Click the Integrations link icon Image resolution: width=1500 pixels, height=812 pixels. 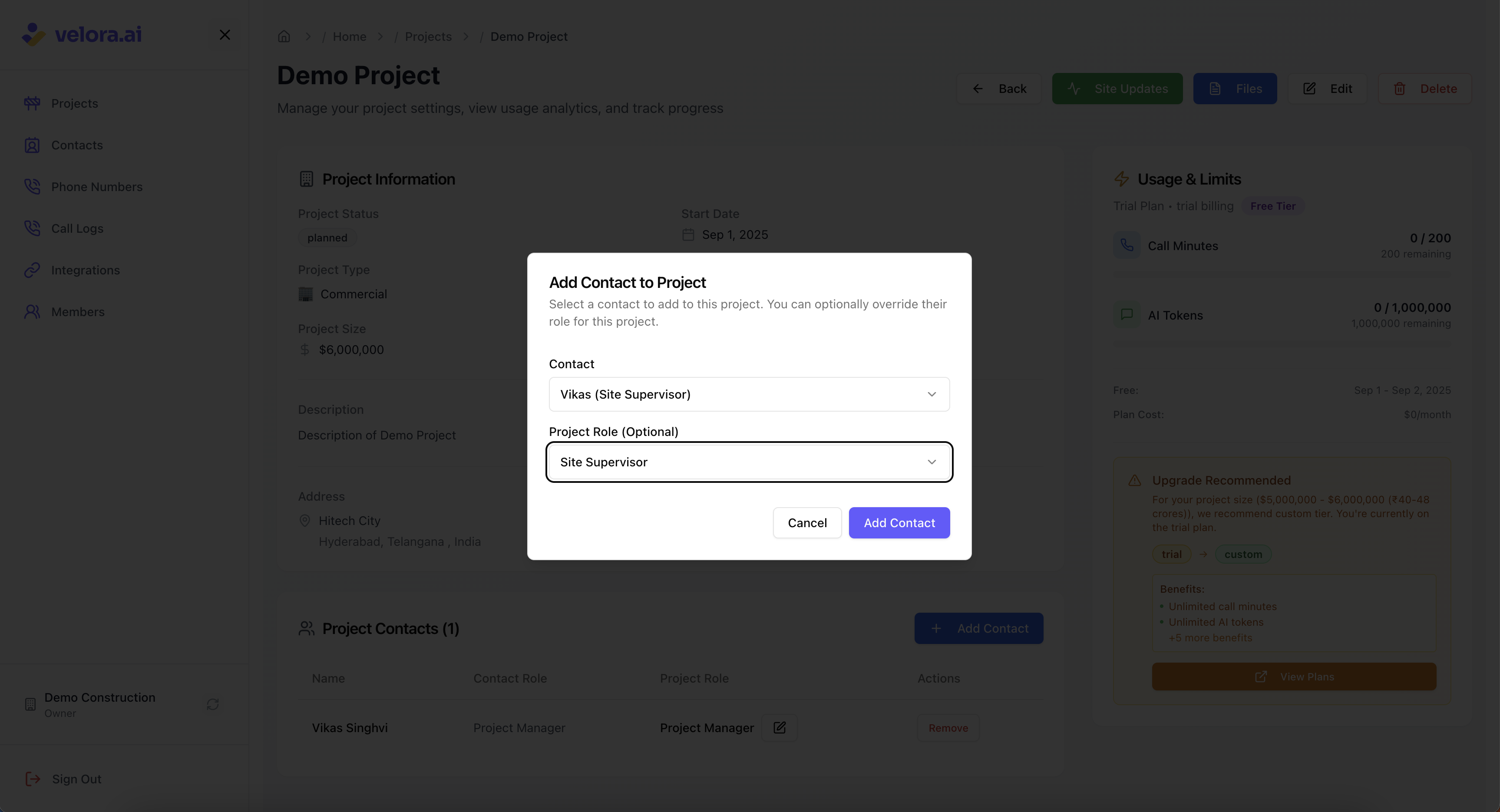(x=32, y=270)
